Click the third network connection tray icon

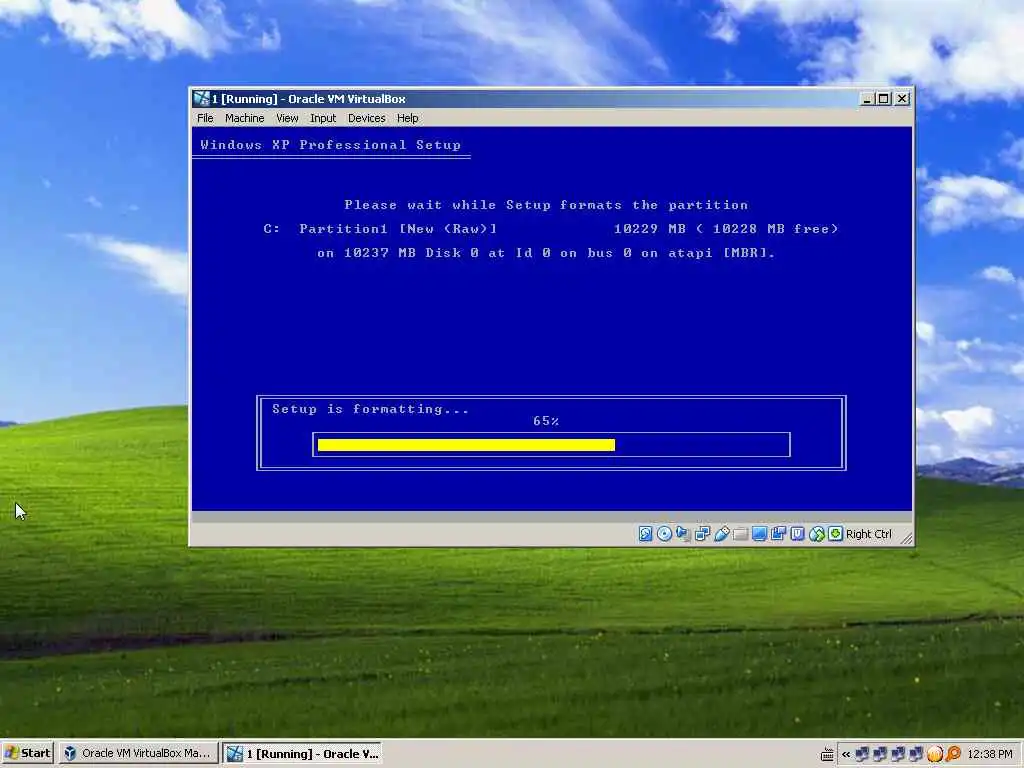click(x=899, y=754)
